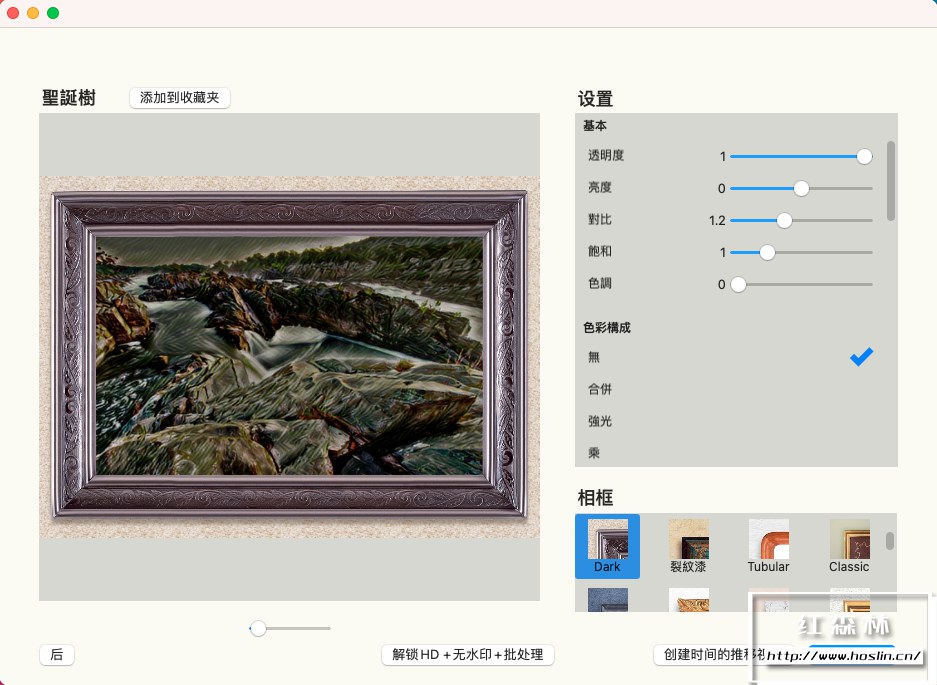This screenshot has width=937, height=685.
Task: Click the 基本 section heading
Action: click(x=595, y=126)
